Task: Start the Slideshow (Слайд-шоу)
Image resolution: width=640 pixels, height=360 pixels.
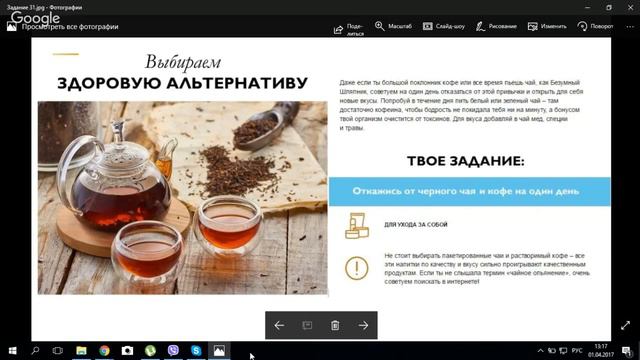Action: [444, 26]
